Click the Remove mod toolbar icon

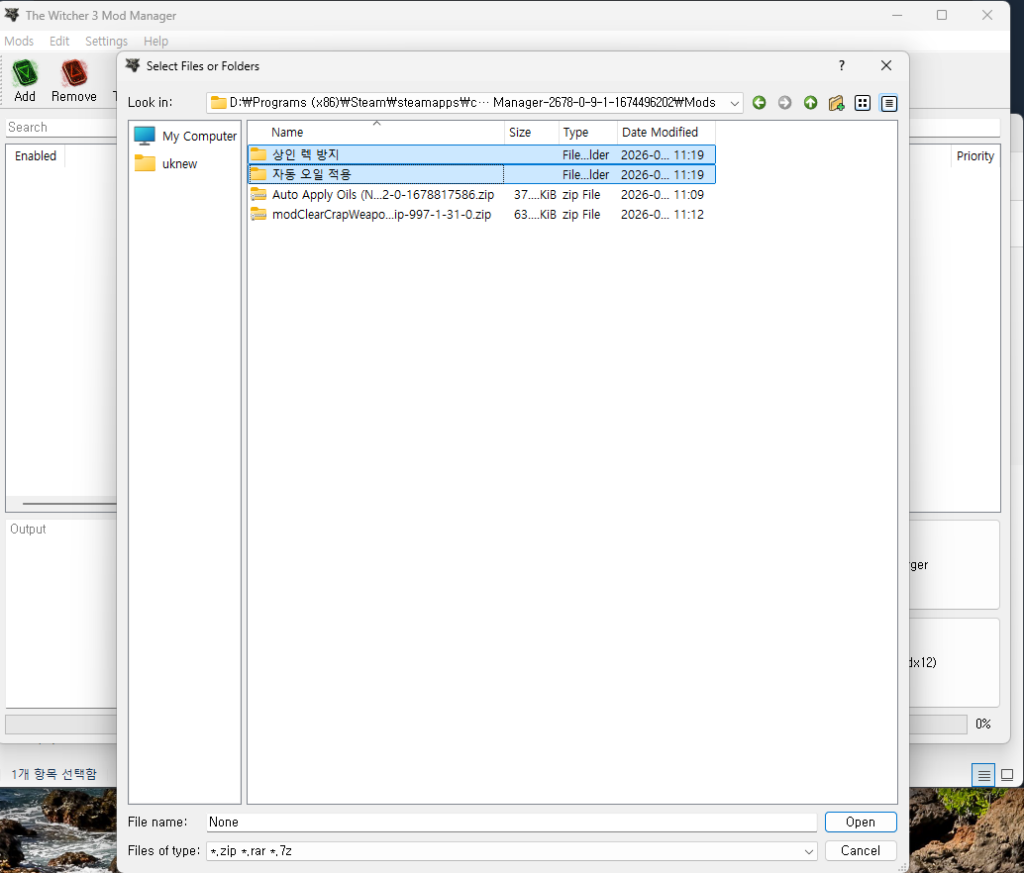click(74, 73)
